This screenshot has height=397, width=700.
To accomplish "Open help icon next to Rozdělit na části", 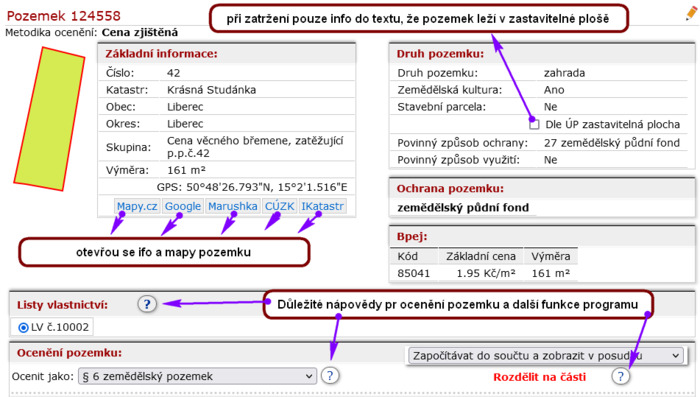I will (x=621, y=376).
